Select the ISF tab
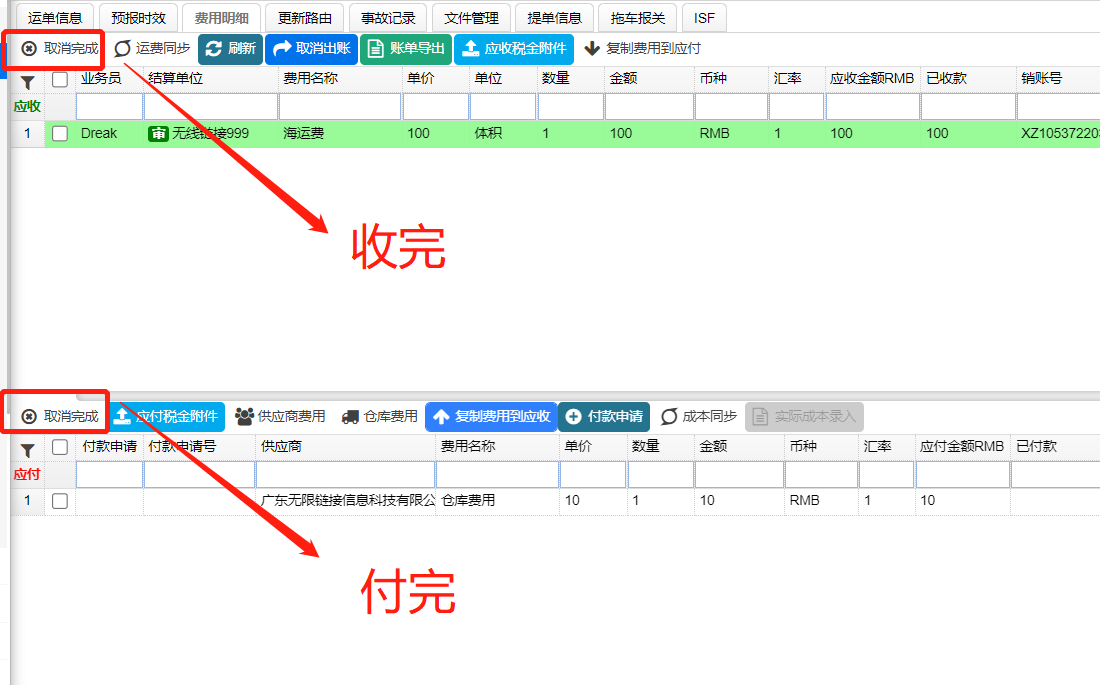 pos(704,18)
